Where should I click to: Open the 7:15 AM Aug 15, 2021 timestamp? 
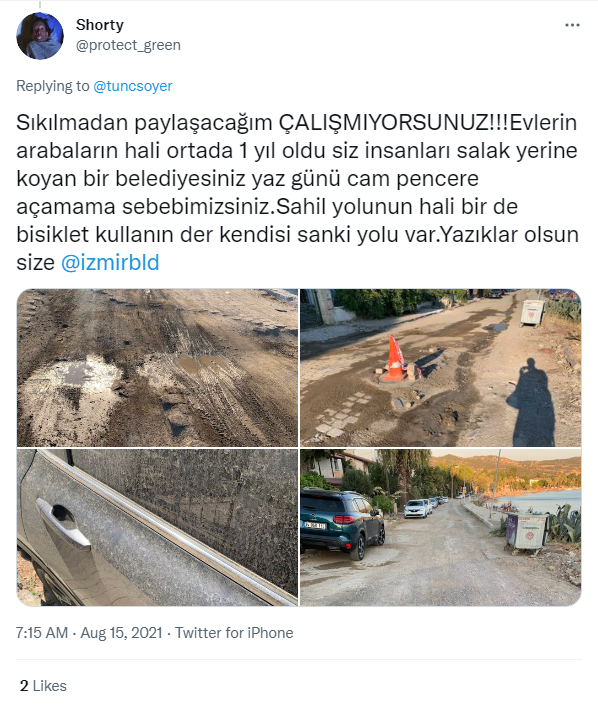[x=89, y=633]
